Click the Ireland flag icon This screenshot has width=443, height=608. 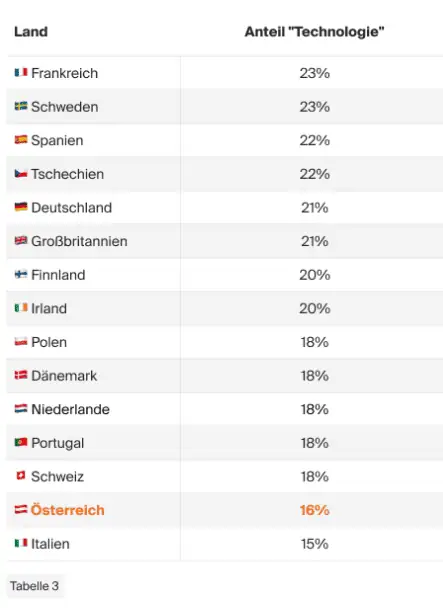(x=21, y=308)
